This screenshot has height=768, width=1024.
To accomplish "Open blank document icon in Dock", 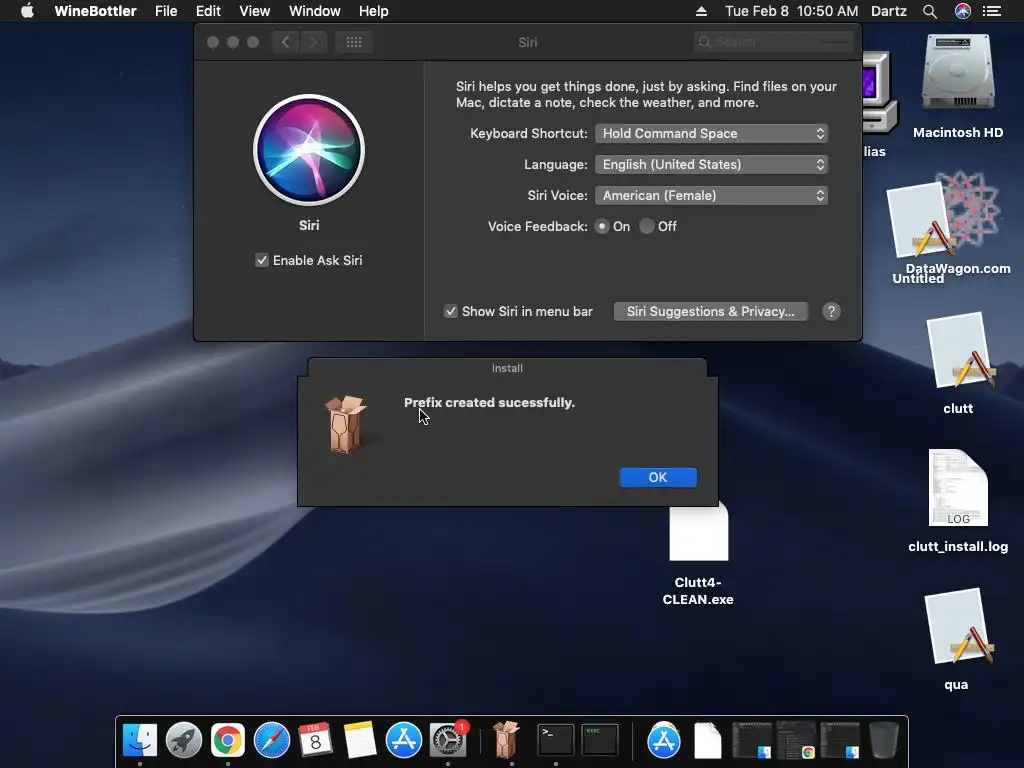I will (x=707, y=740).
